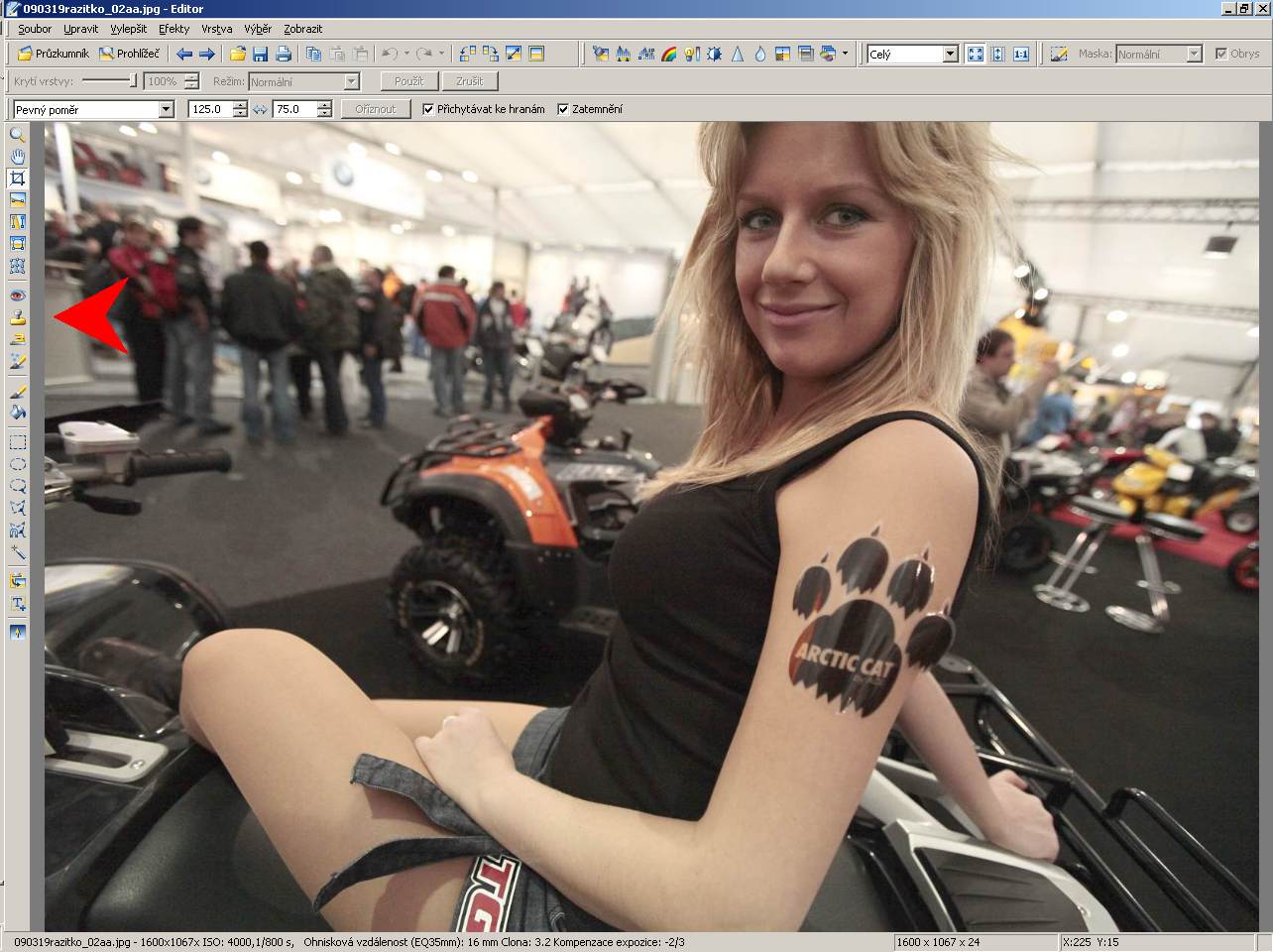The width and height of the screenshot is (1273, 952).
Task: Select the Clone Stamp tool
Action: coord(18,317)
